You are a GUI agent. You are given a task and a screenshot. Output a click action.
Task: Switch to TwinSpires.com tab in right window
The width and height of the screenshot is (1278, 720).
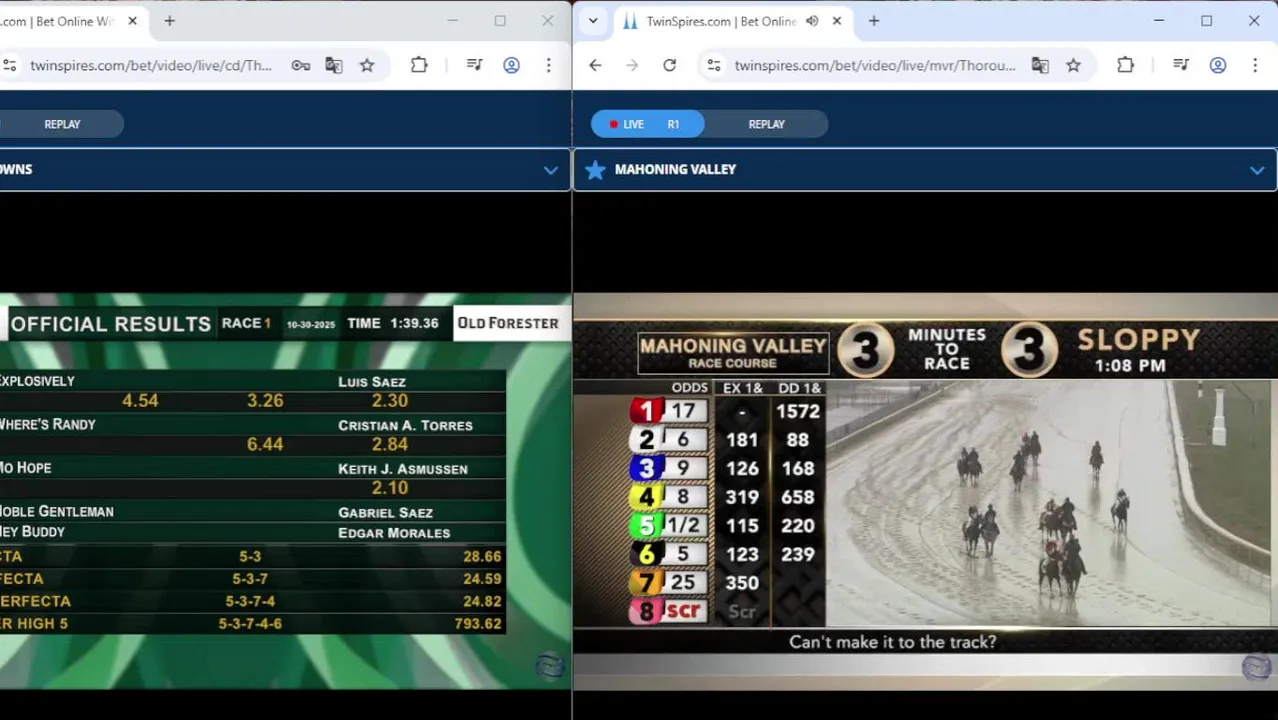tap(720, 21)
